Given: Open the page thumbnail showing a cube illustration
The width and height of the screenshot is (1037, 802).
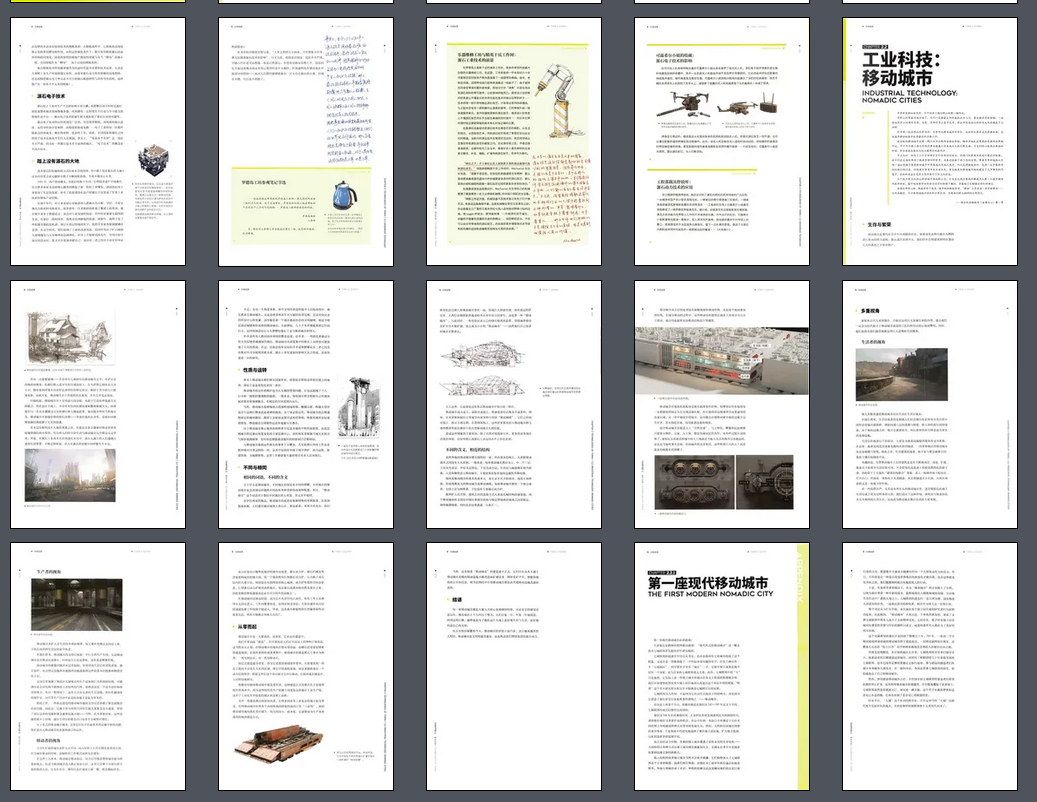Looking at the screenshot, I should click(98, 141).
